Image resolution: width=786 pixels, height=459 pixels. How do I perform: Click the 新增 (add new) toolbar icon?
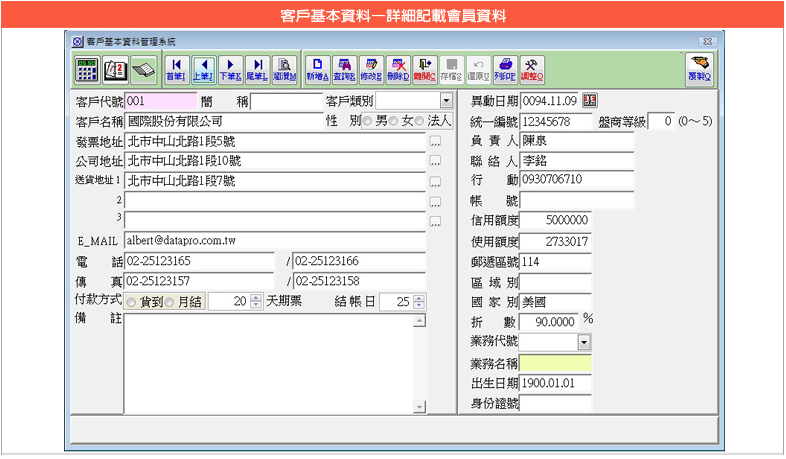coord(316,68)
